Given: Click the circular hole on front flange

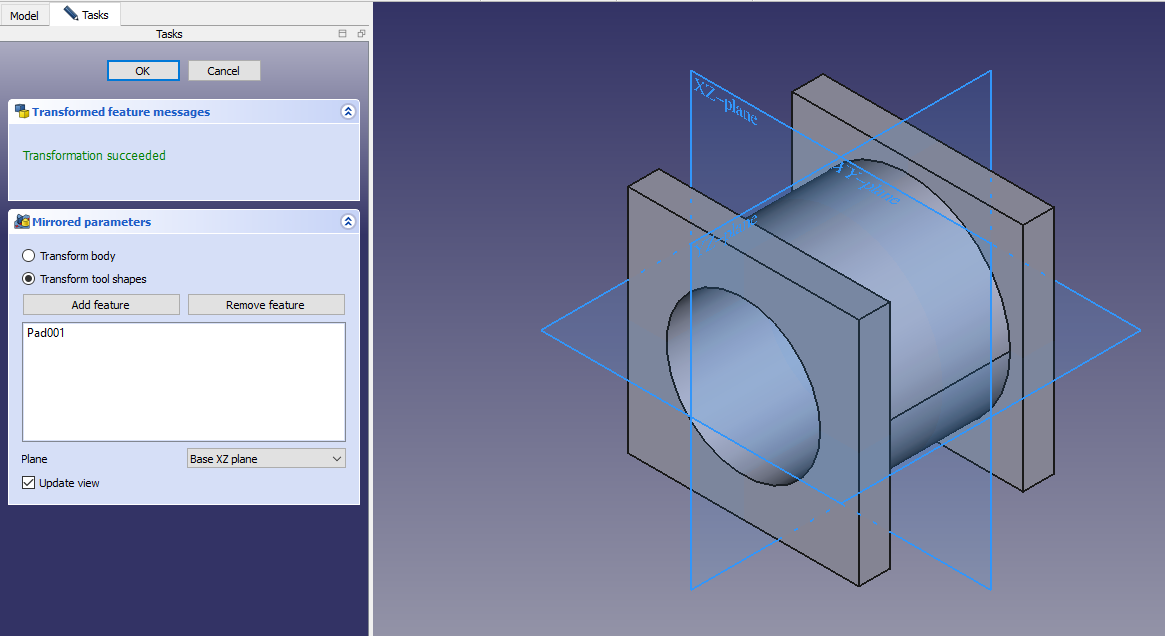Looking at the screenshot, I should coord(742,385).
